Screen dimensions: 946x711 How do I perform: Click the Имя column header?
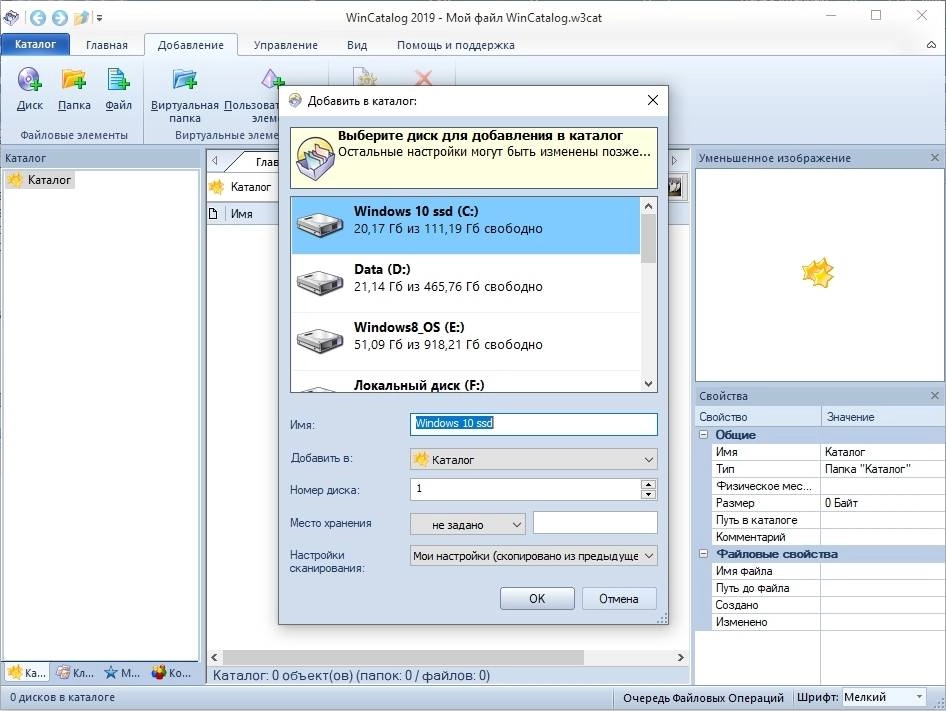click(241, 214)
